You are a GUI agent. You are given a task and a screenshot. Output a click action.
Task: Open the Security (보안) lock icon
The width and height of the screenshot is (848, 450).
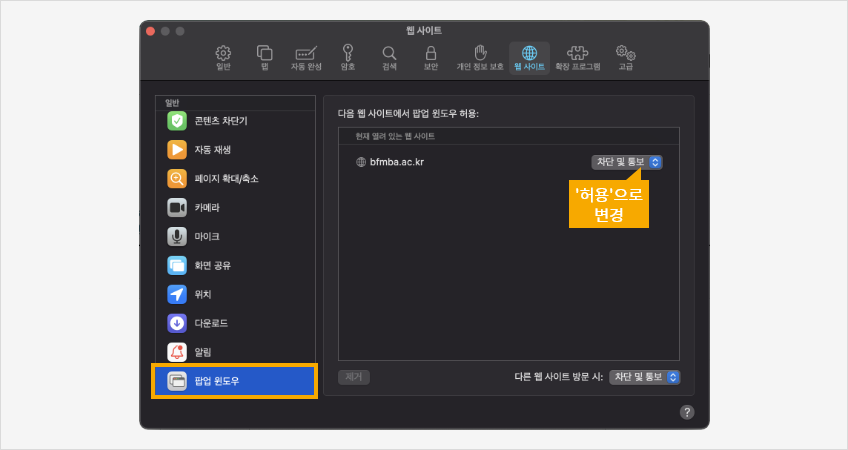click(430, 58)
